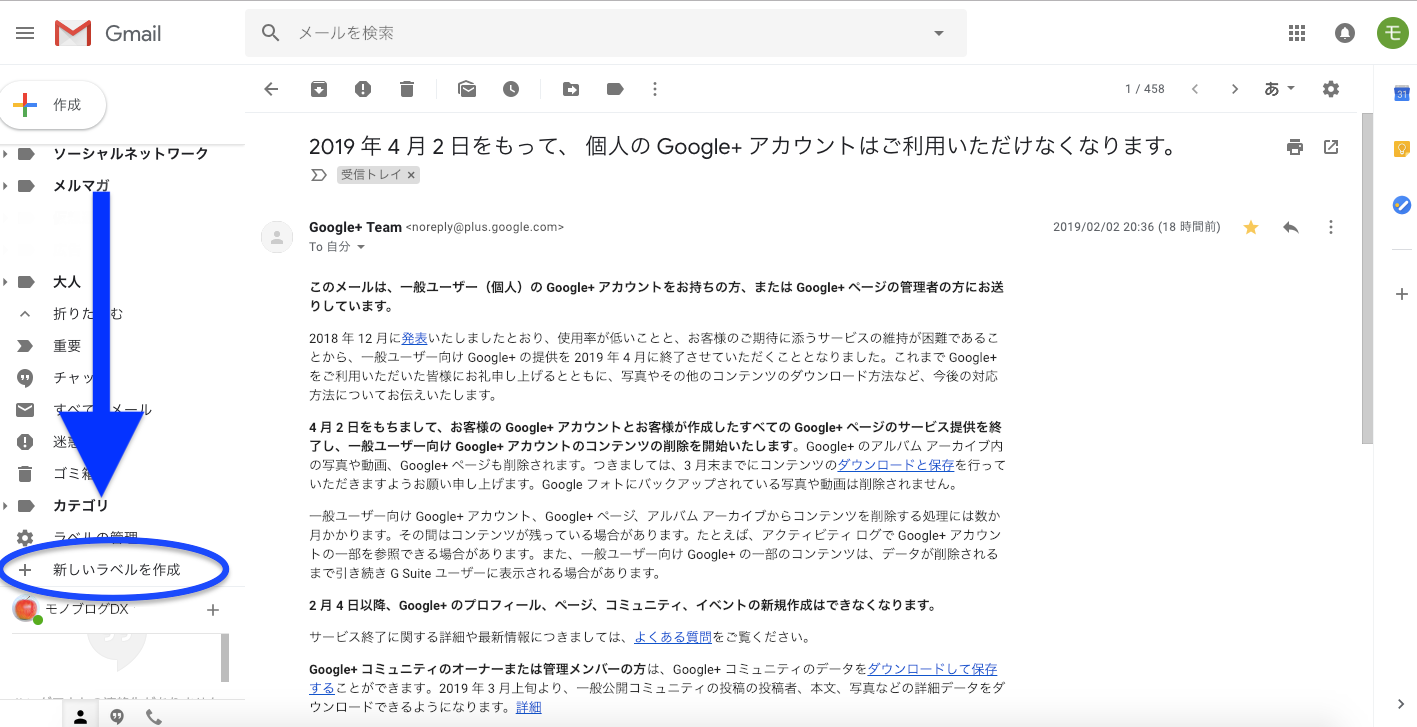Open the Labels icon in the toolbar
Screen dimensions: 1417x727
615,89
